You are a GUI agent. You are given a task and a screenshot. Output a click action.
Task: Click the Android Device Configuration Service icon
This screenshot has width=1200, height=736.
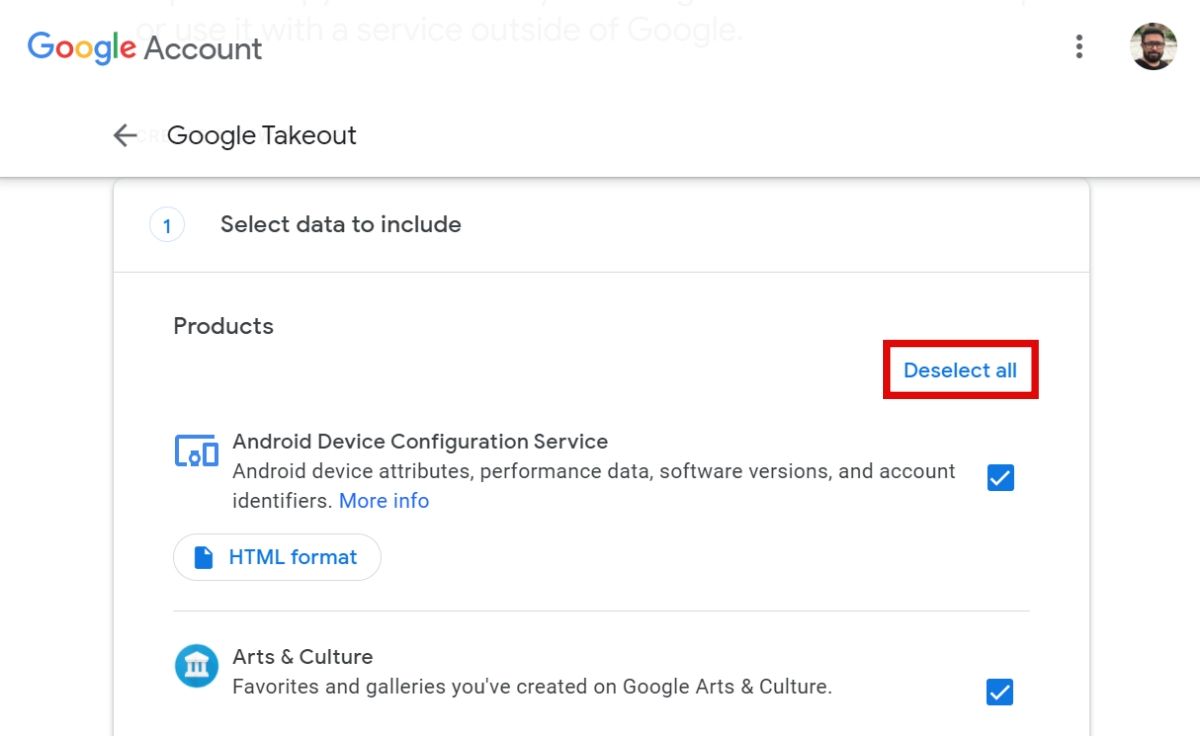click(196, 452)
